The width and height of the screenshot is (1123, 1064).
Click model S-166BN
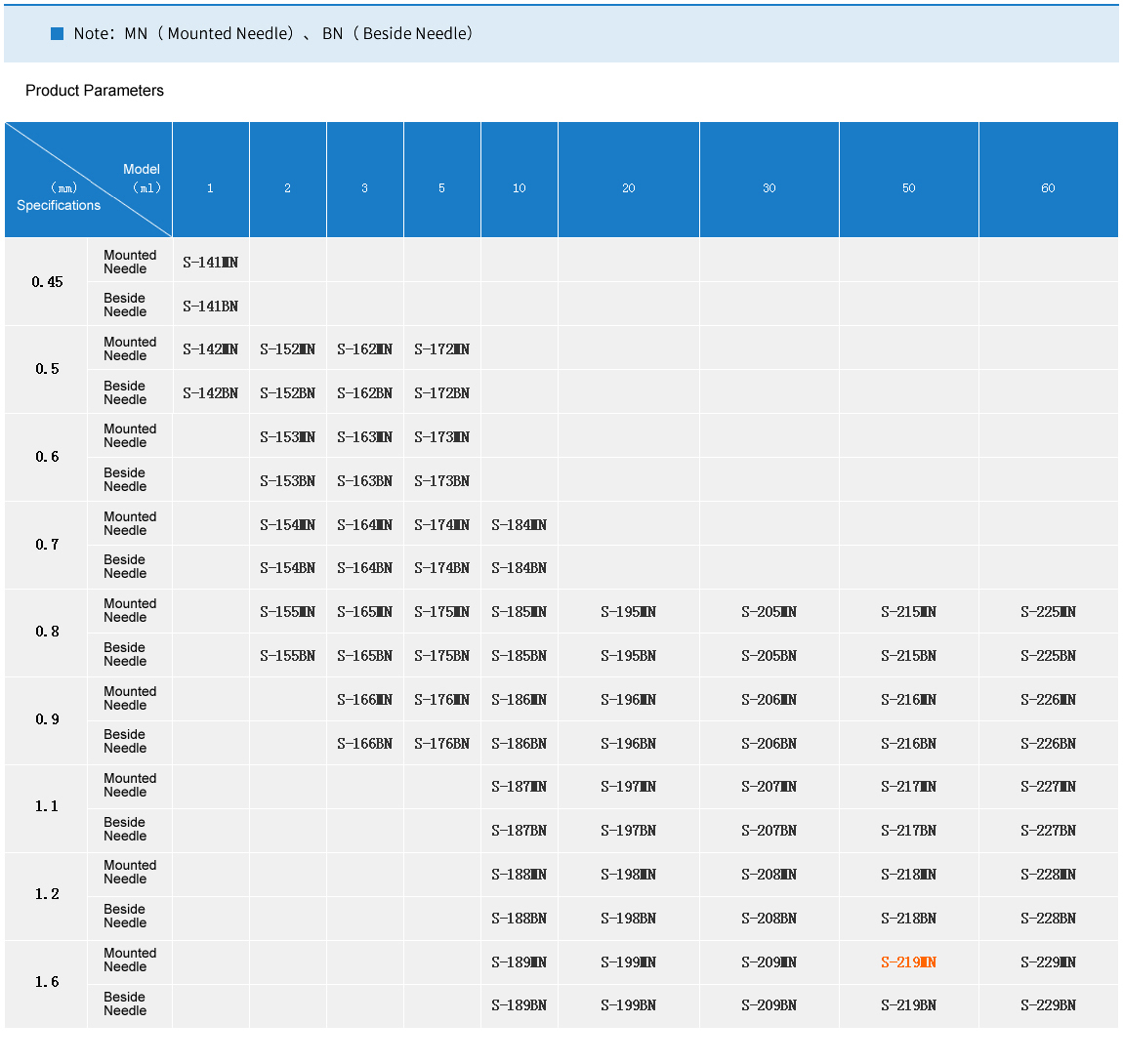(x=364, y=744)
